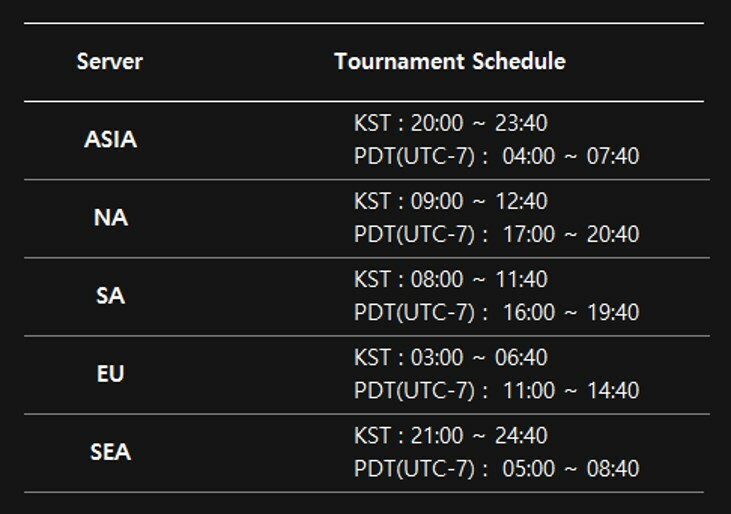731x514 pixels.
Task: Click the 03:00 start time value
Action: point(437,358)
